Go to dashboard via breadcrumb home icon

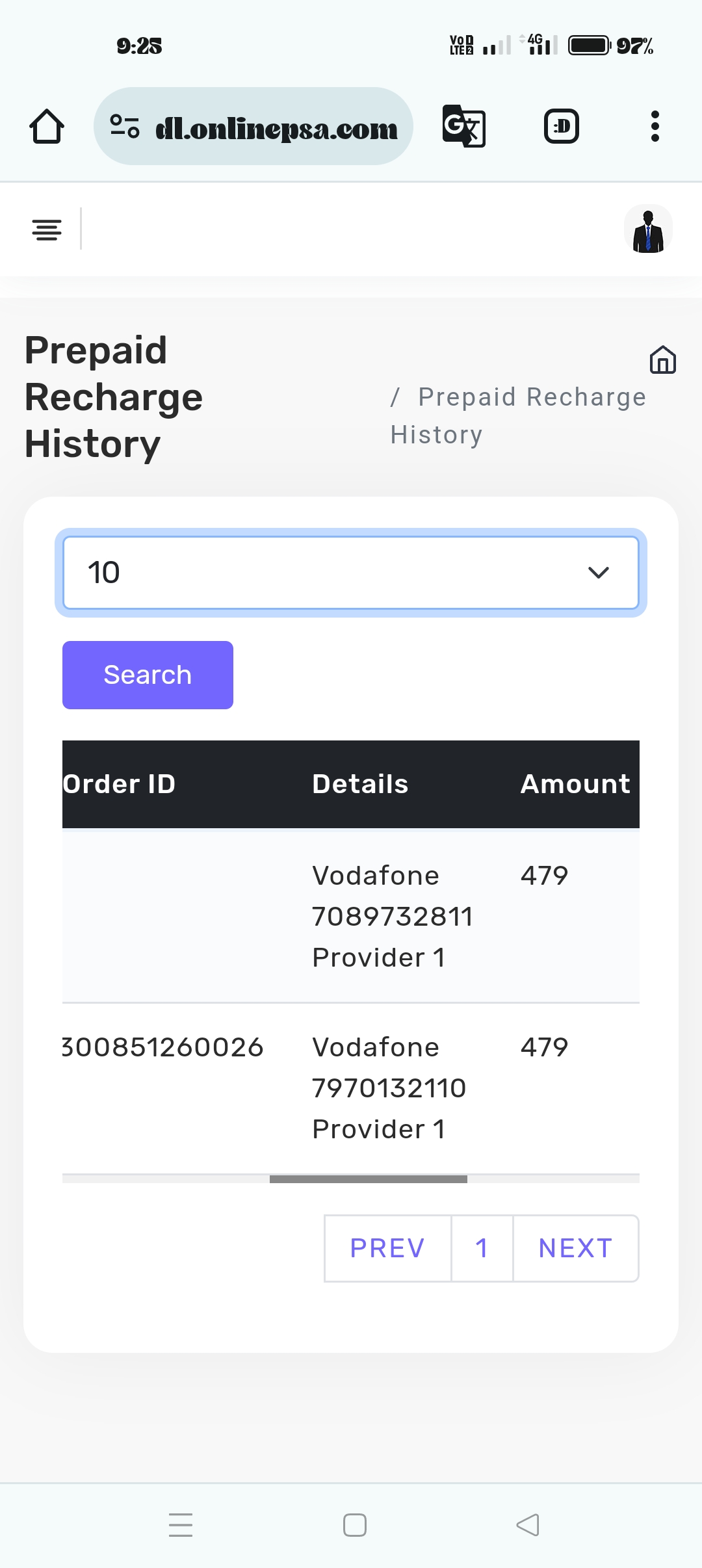point(662,360)
